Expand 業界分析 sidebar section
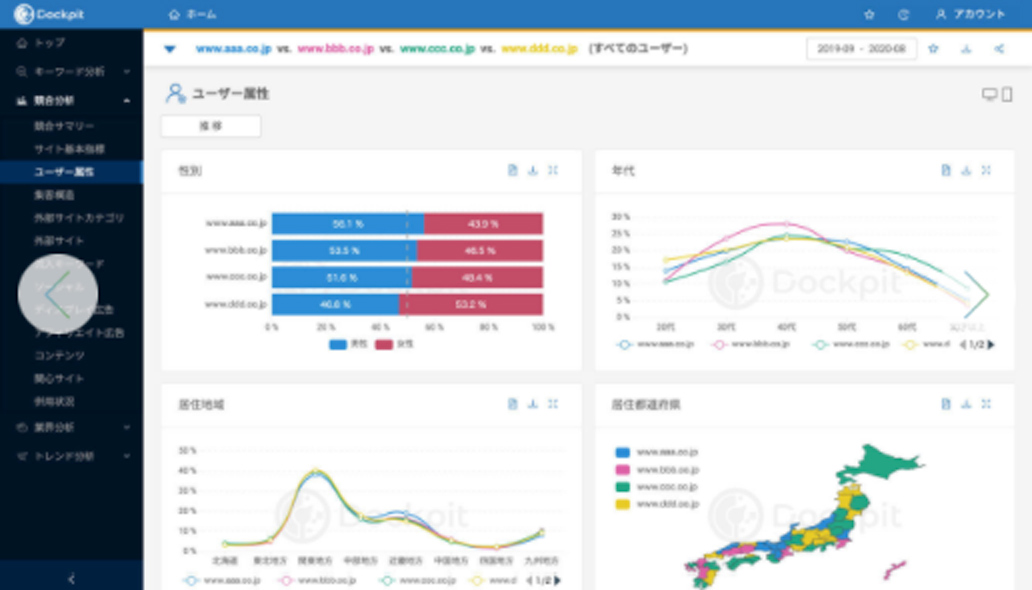The height and width of the screenshot is (590, 1032). [71, 427]
